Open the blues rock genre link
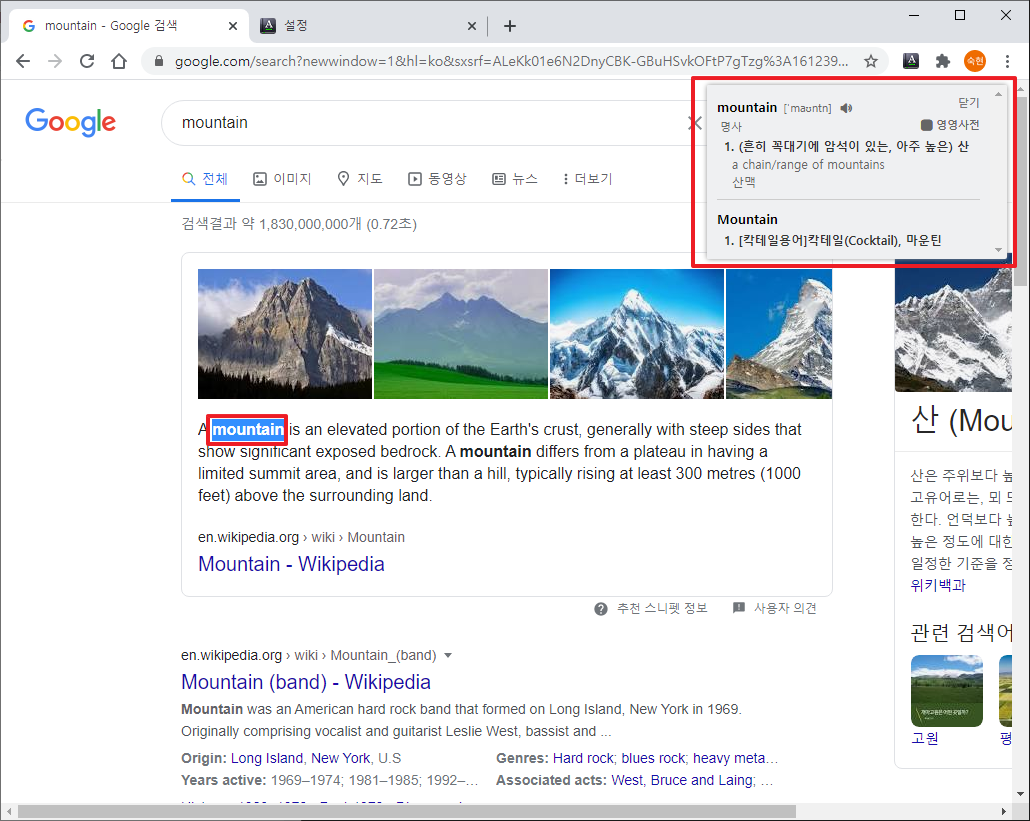The height and width of the screenshot is (821, 1030). 654,759
